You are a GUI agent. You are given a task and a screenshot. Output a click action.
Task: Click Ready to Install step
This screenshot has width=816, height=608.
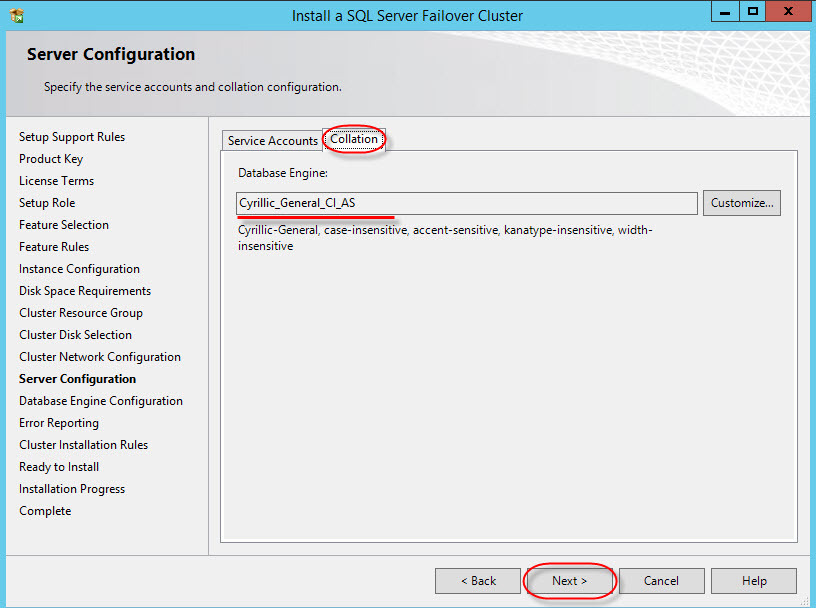(59, 467)
